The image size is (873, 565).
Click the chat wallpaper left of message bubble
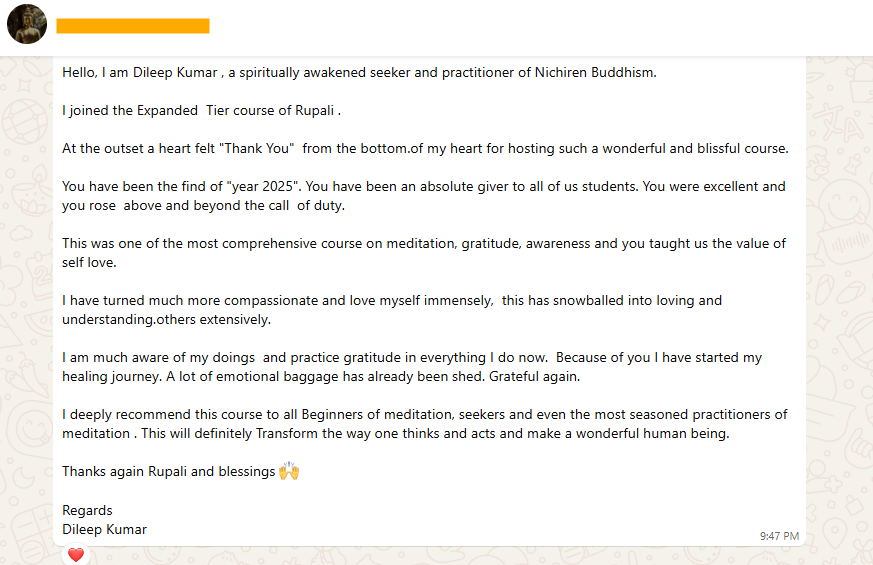[26, 300]
